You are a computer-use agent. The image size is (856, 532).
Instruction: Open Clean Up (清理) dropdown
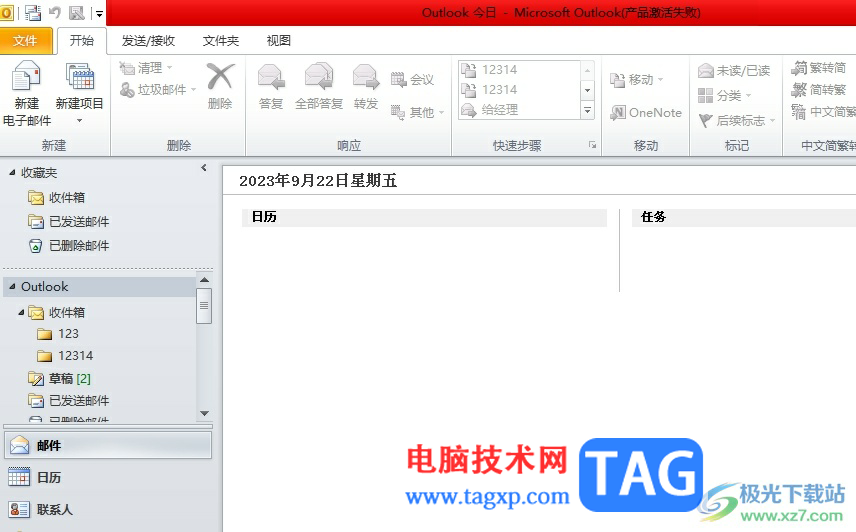(146, 68)
